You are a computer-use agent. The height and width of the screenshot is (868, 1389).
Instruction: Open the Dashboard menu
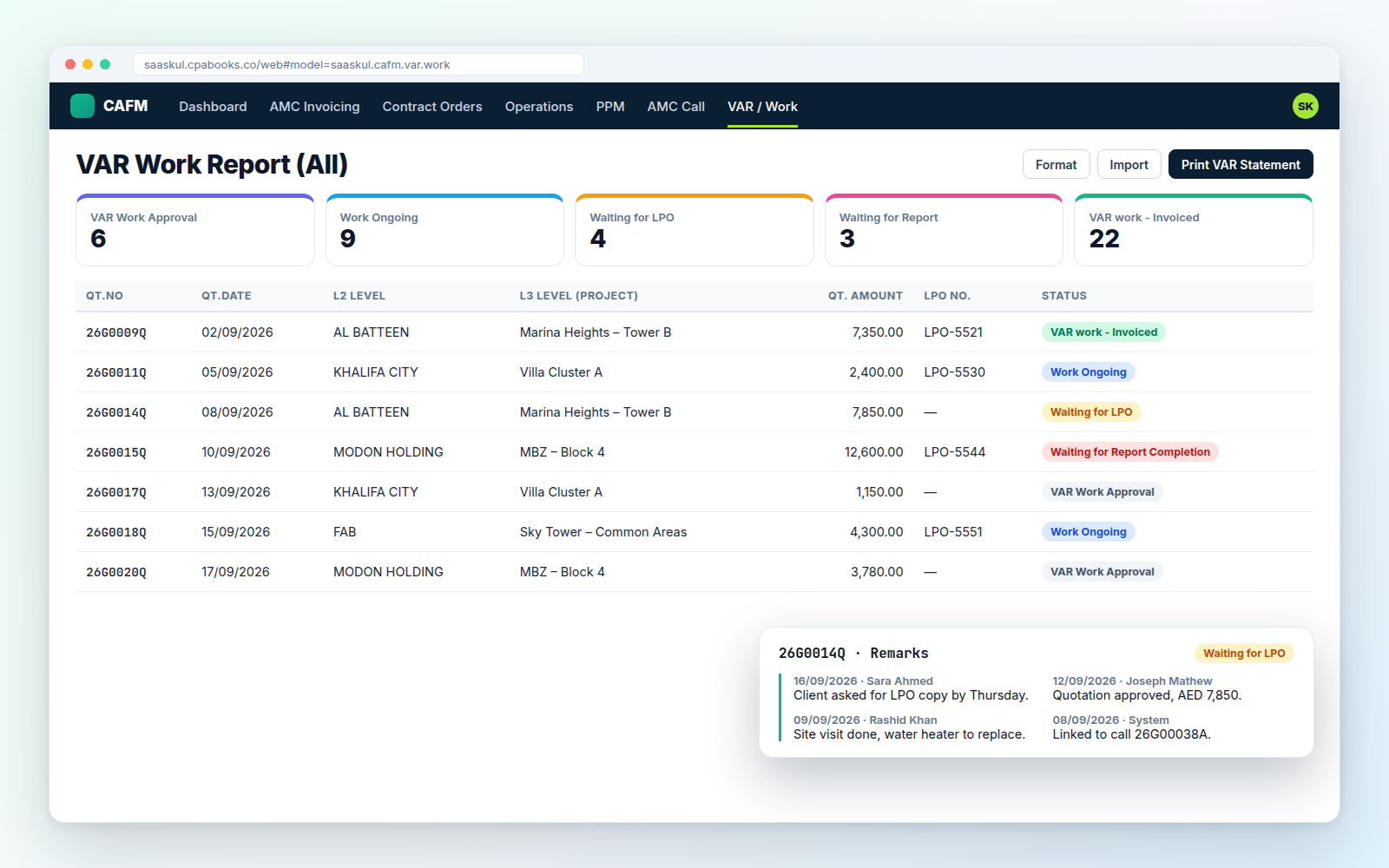point(213,106)
